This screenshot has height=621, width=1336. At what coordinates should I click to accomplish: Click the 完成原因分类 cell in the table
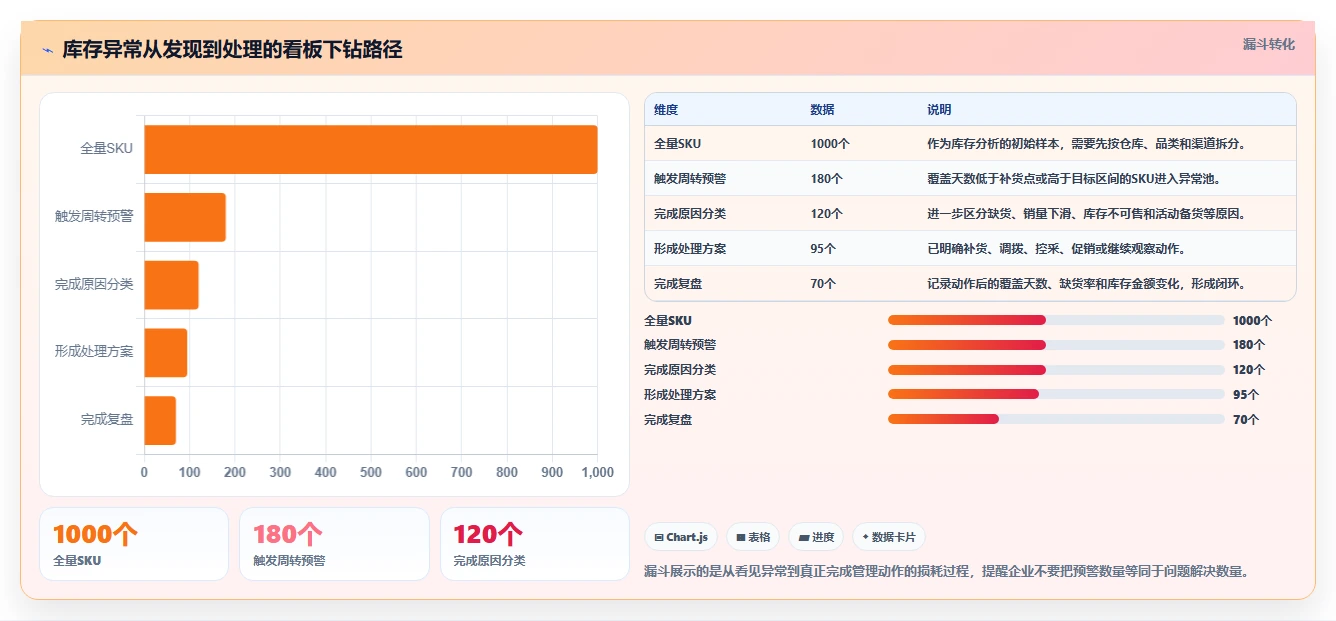(690, 213)
